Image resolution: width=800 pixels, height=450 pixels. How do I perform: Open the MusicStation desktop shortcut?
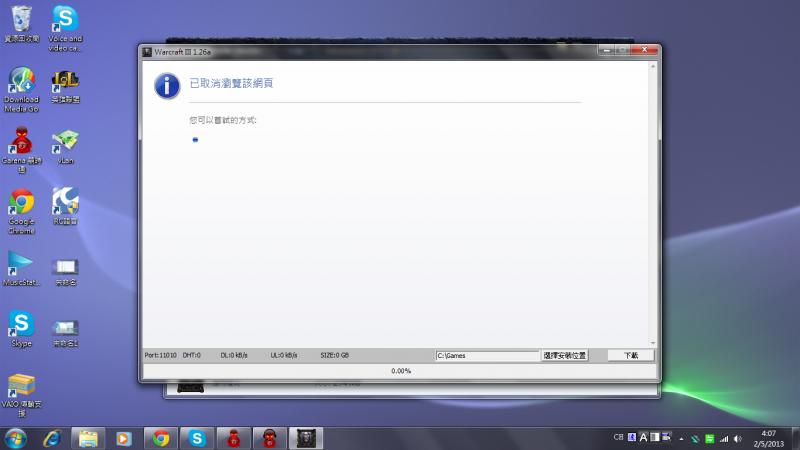(21, 268)
